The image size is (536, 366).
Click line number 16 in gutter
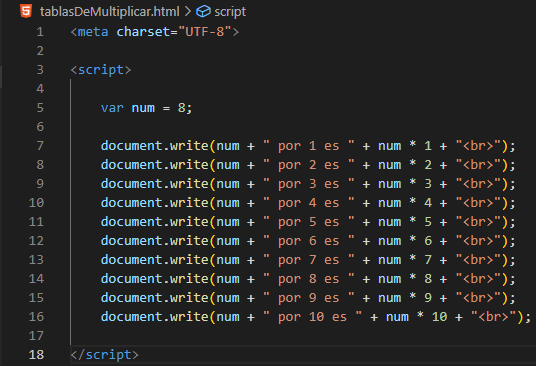point(36,316)
